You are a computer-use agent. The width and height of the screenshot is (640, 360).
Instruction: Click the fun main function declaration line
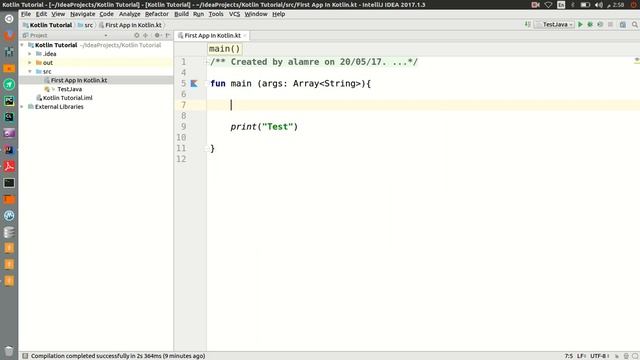coord(290,84)
